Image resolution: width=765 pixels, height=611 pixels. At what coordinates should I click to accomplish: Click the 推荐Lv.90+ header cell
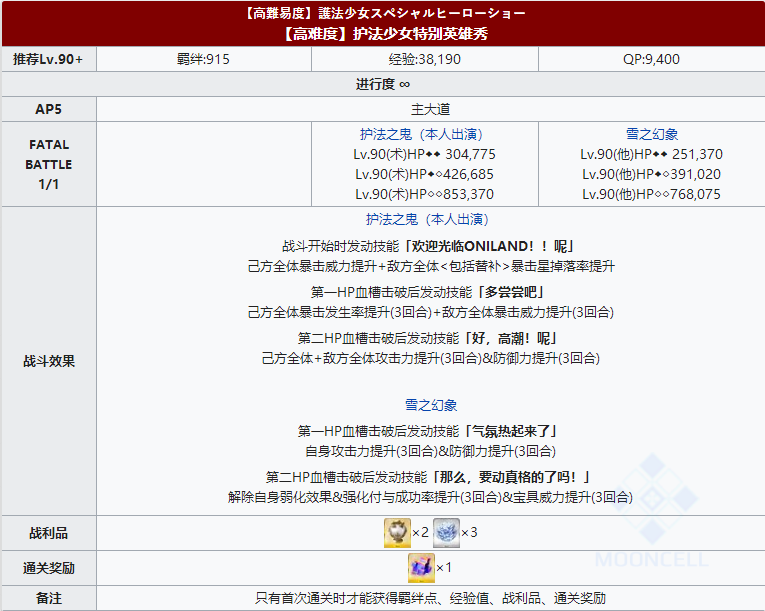(x=48, y=59)
